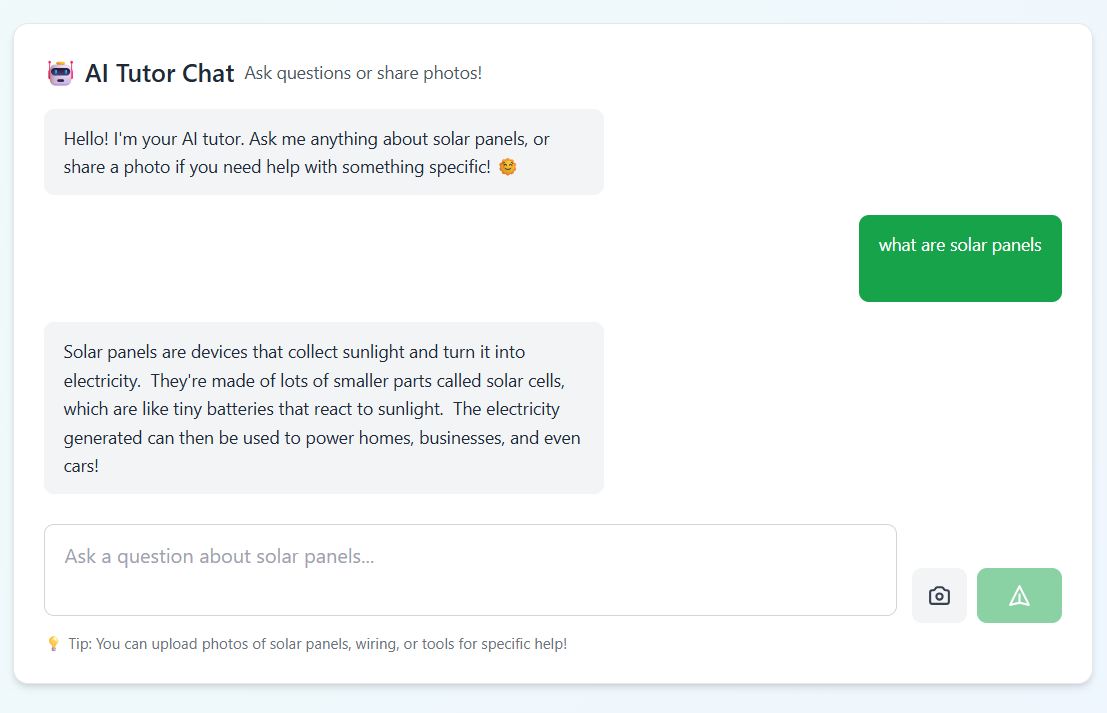Click the camera photo upload icon
This screenshot has height=713, width=1107.
click(939, 596)
